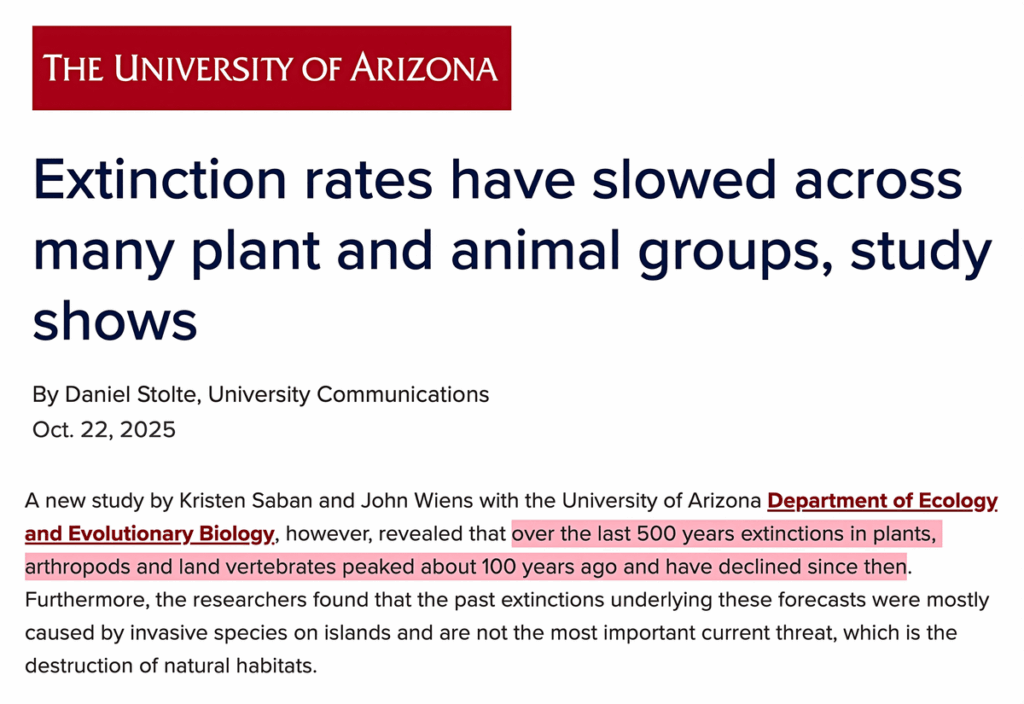Click the word "Furthermore" starting the sentence
Screen dimensions: 1024x704
(82, 600)
